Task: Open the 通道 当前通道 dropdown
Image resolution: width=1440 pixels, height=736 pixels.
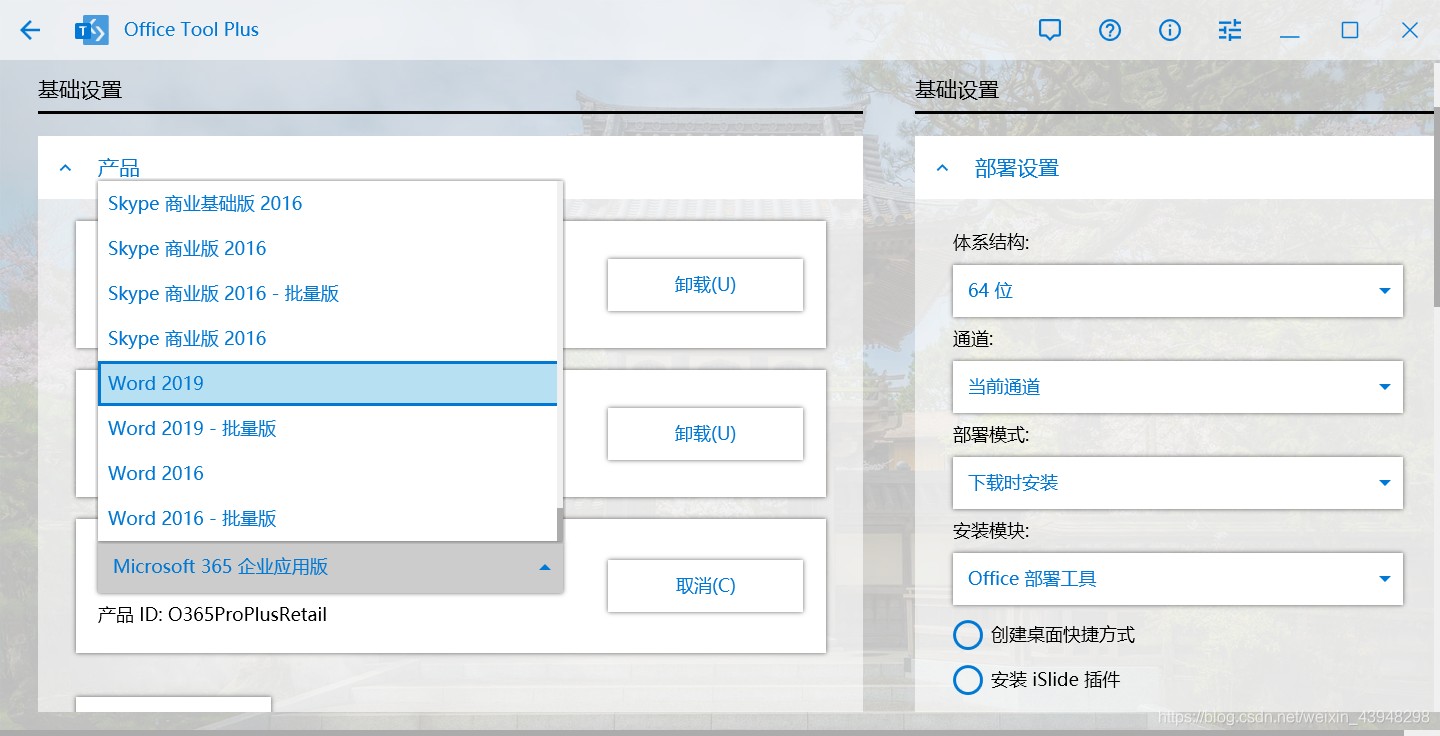Action: click(x=1177, y=387)
